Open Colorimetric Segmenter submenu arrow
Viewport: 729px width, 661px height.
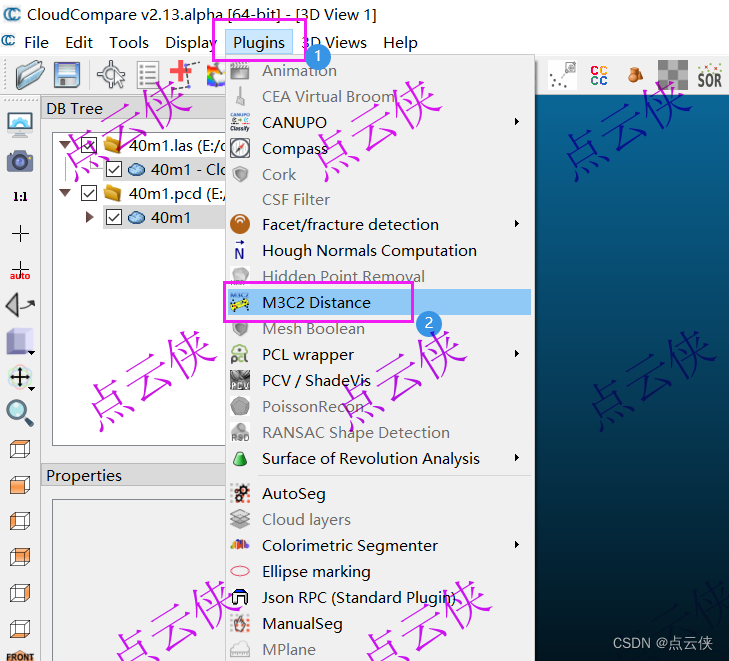517,545
